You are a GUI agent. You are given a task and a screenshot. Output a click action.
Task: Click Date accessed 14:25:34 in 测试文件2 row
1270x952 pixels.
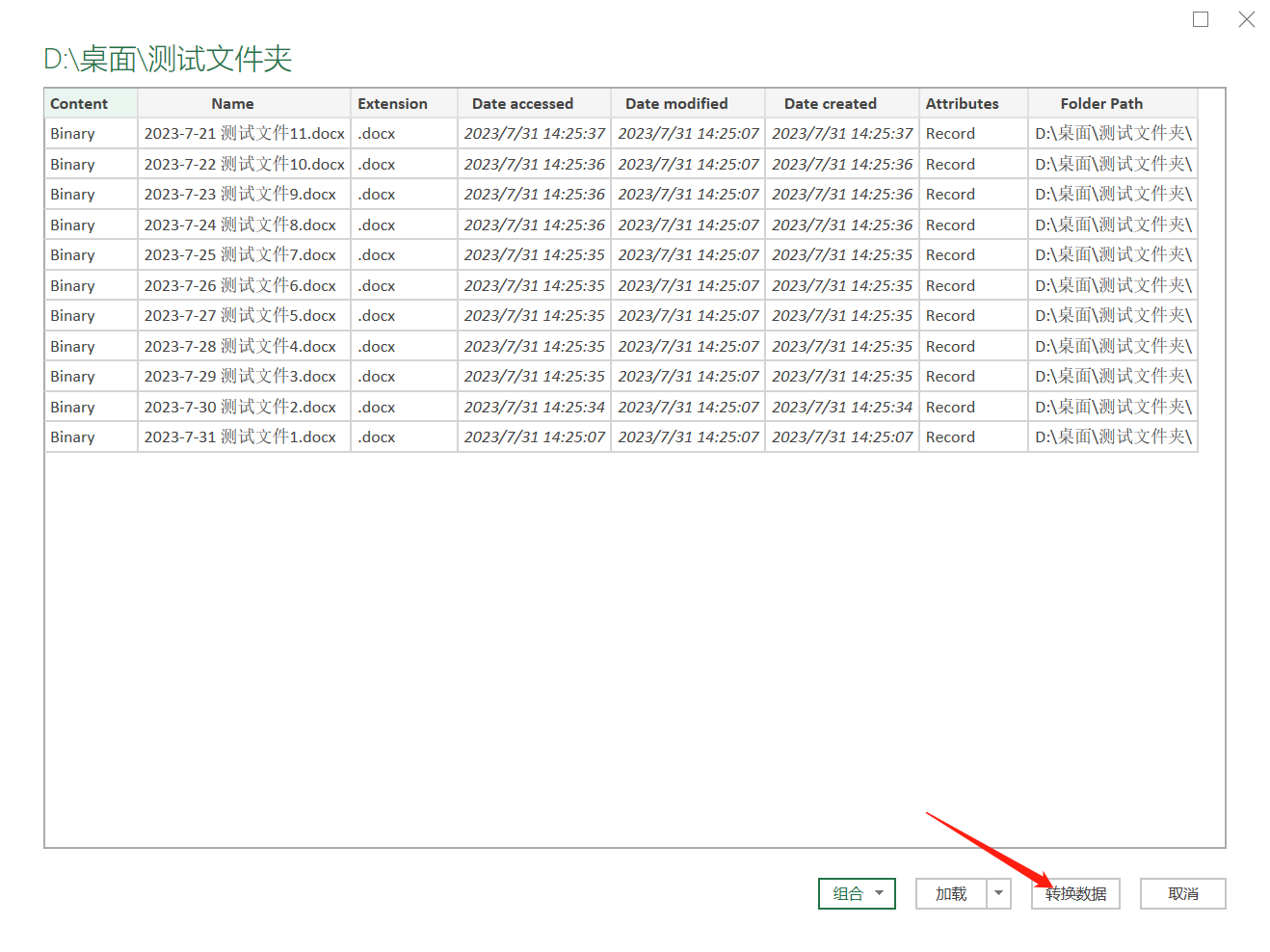click(534, 407)
